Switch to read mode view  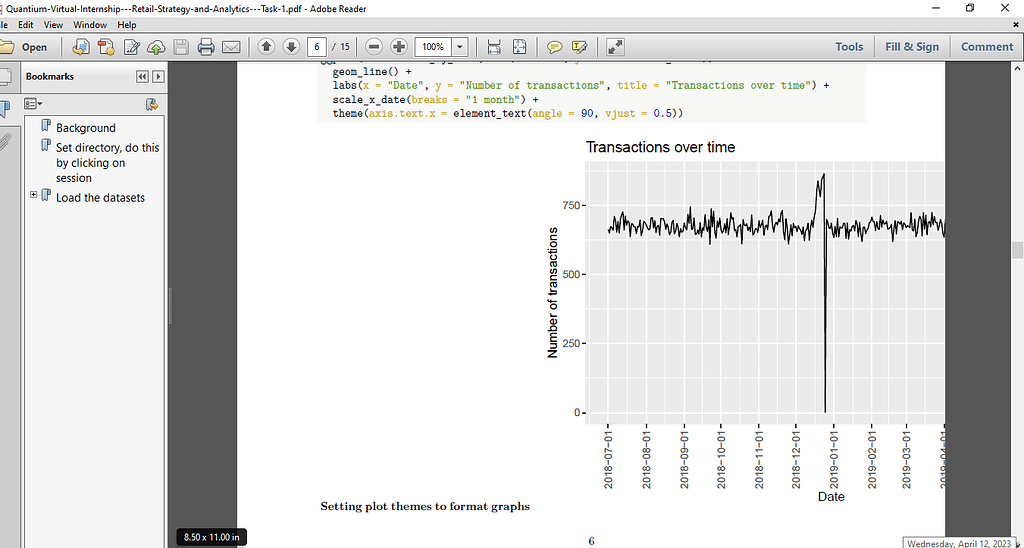pyautogui.click(x=615, y=47)
